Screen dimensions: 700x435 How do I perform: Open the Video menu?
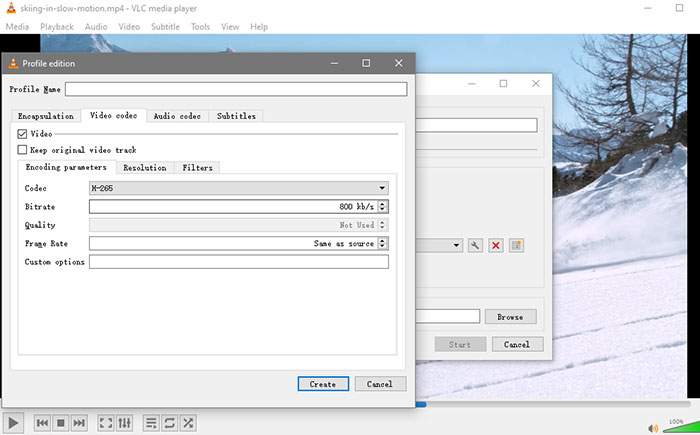(129, 27)
